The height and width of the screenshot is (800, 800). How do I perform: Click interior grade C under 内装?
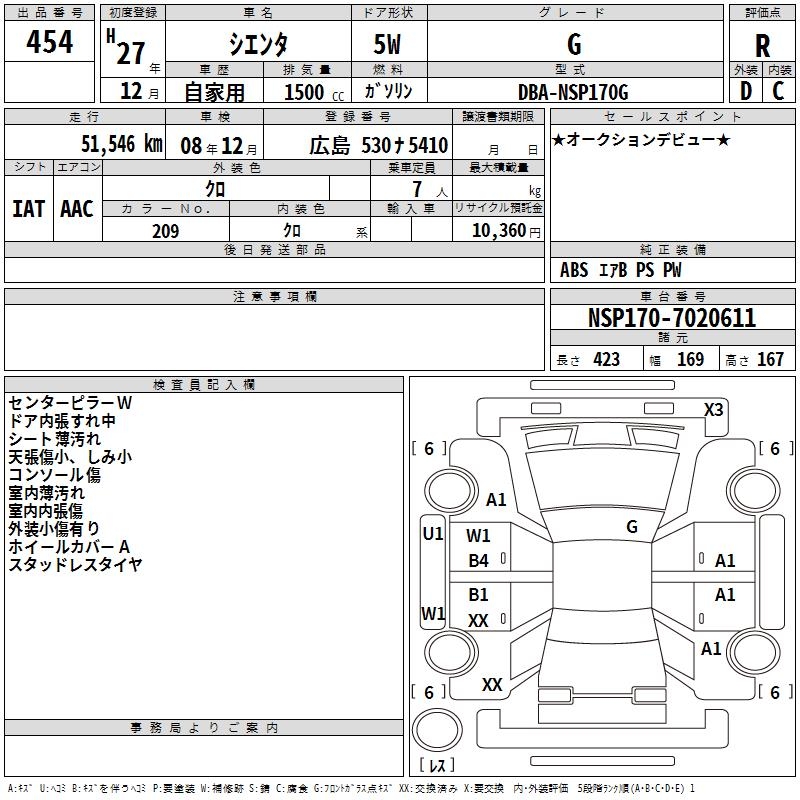[x=778, y=91]
